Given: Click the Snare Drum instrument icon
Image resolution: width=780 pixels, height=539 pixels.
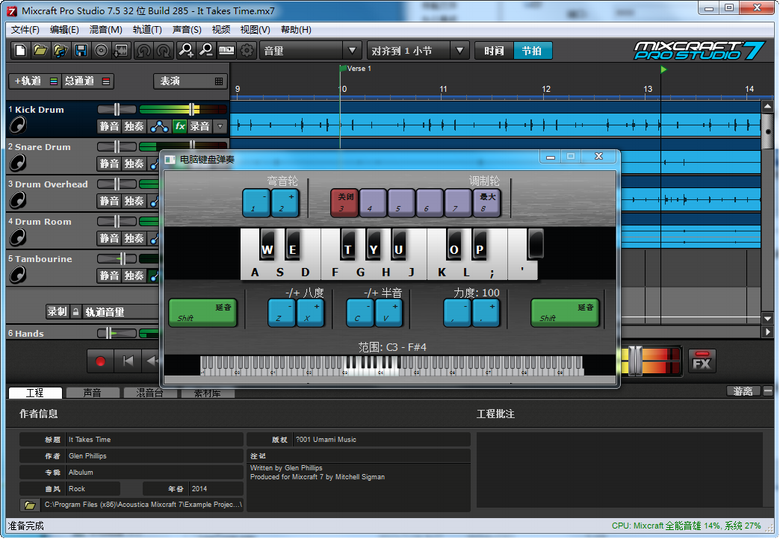Looking at the screenshot, I should (x=17, y=164).
